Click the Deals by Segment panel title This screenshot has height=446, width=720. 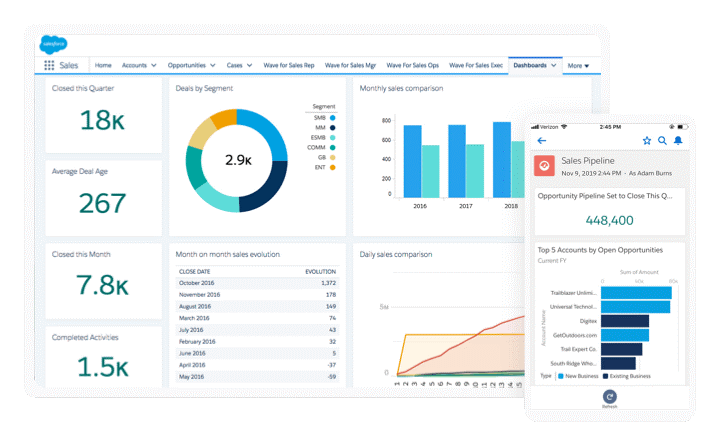[x=204, y=88]
